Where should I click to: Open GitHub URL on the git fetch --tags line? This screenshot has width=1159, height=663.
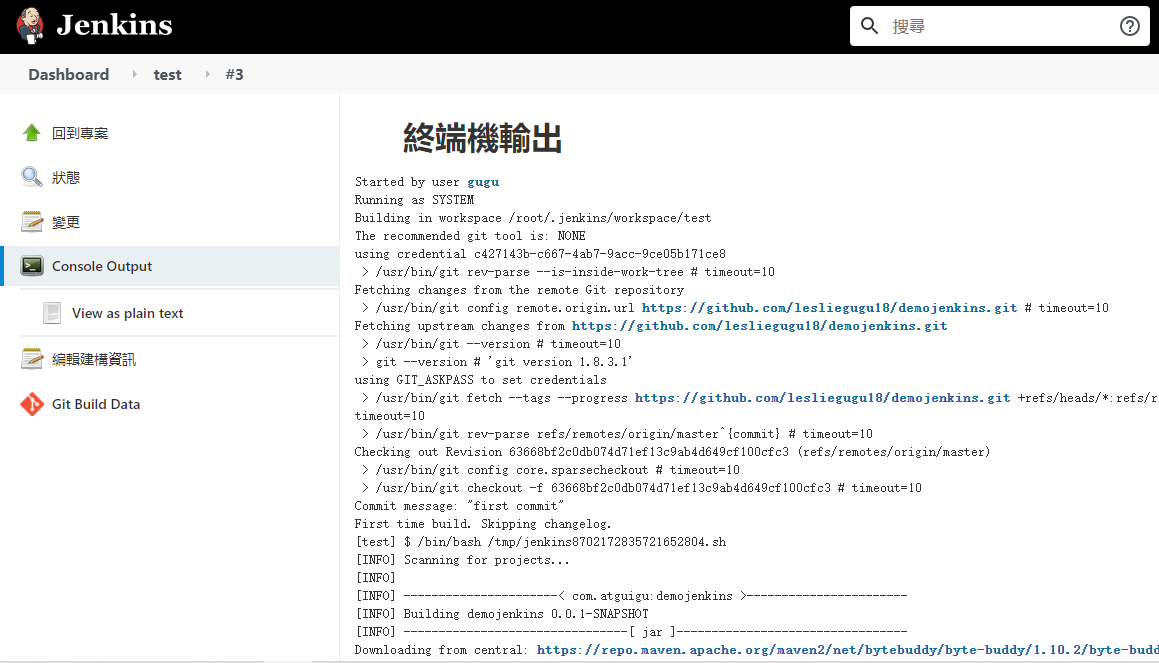(823, 398)
